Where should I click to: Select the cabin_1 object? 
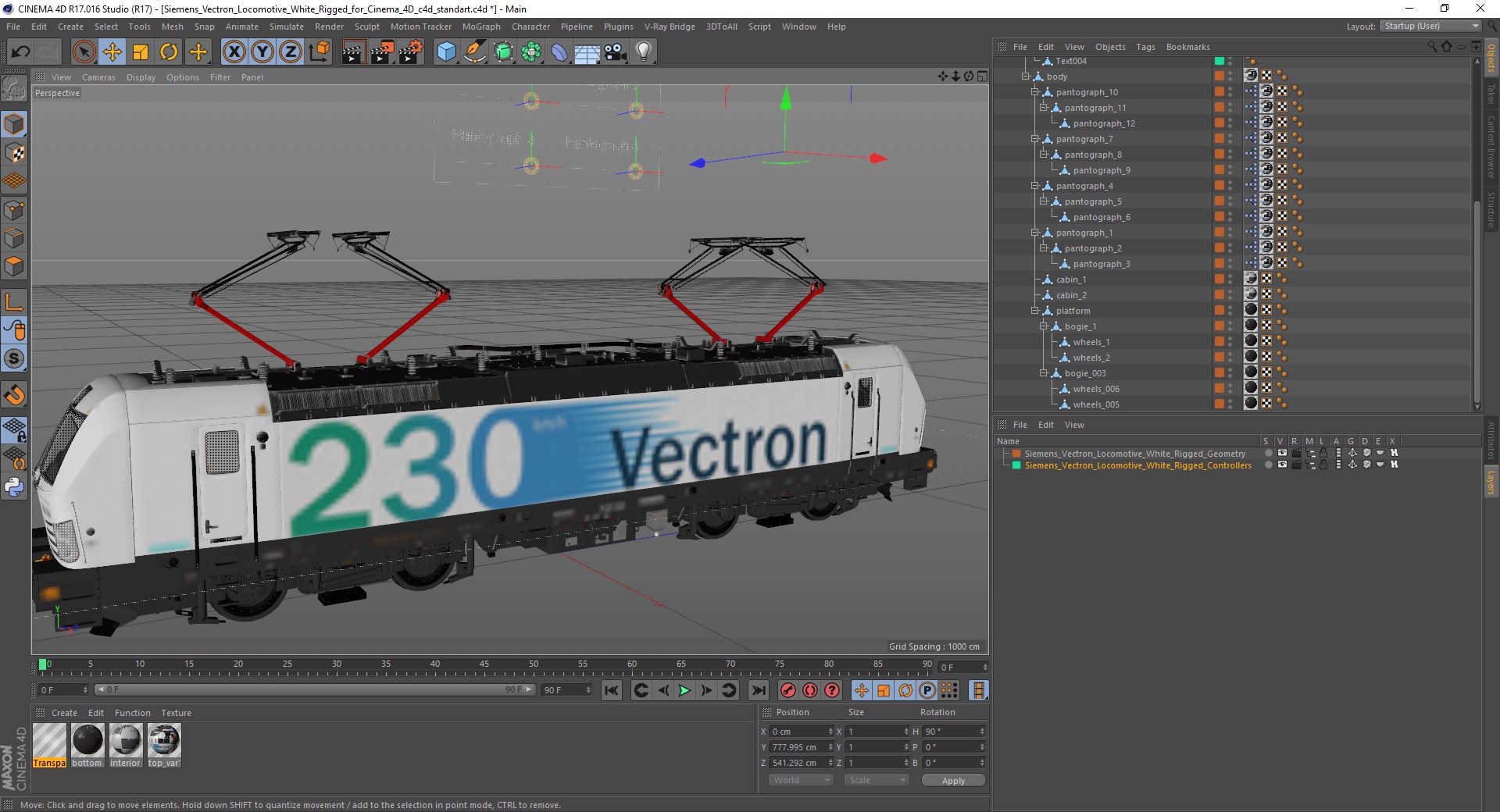pos(1071,280)
